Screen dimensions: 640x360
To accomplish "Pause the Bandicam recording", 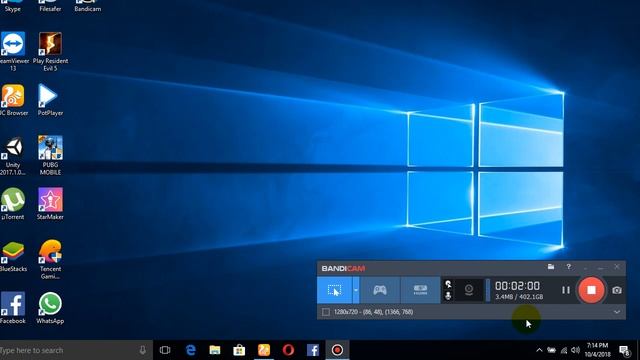I will click(x=566, y=290).
